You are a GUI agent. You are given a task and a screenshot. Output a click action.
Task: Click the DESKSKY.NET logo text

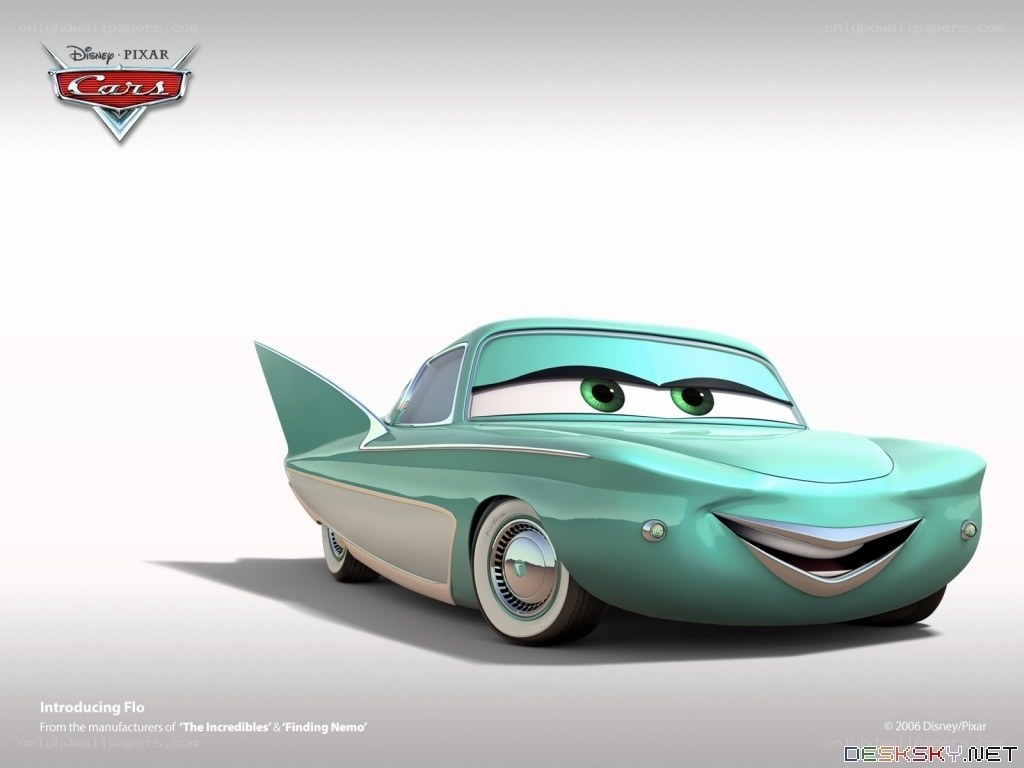[x=931, y=754]
